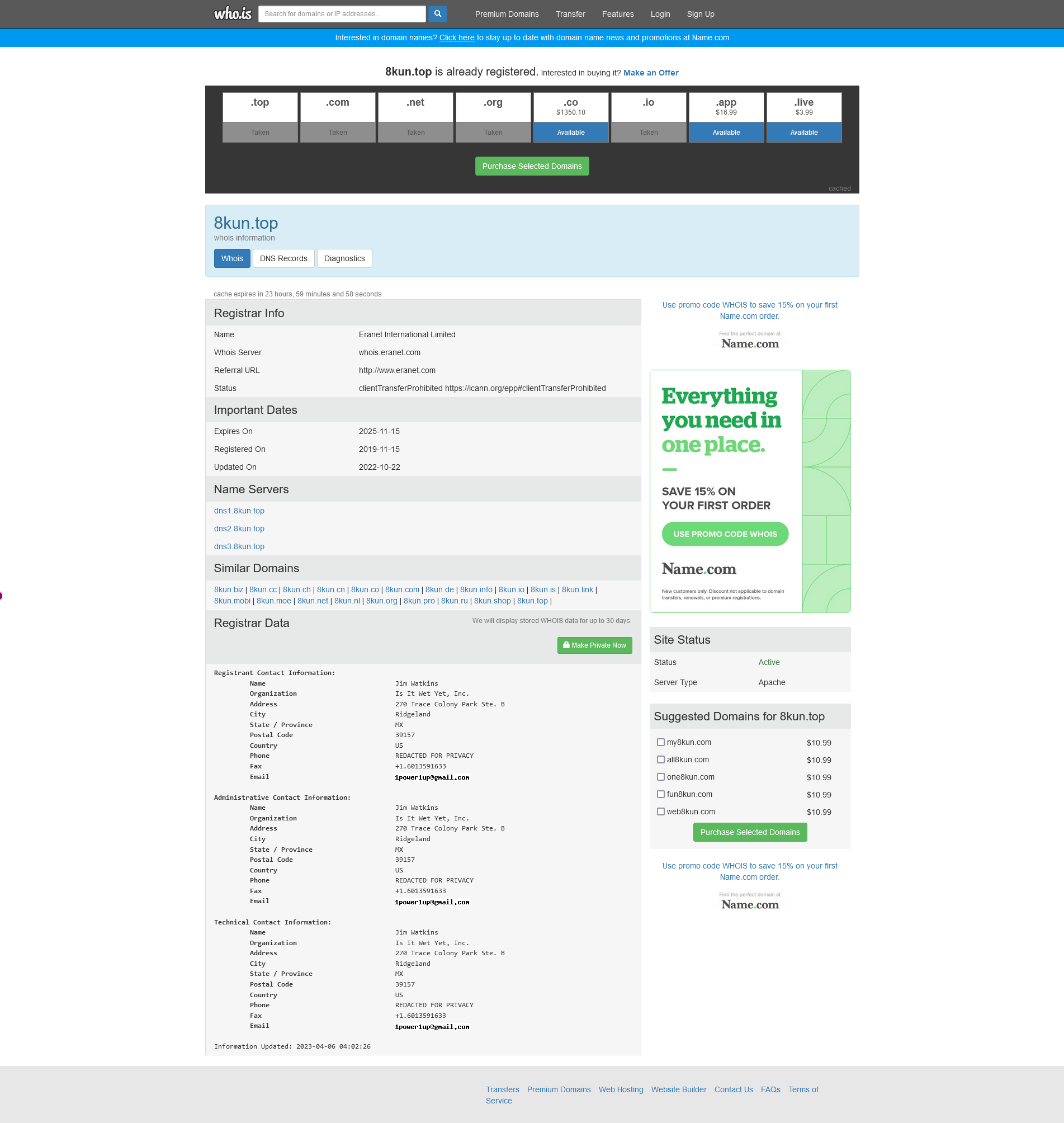The width and height of the screenshot is (1064, 1123).
Task: Open similar domain 8kun.link
Action: click(x=578, y=590)
